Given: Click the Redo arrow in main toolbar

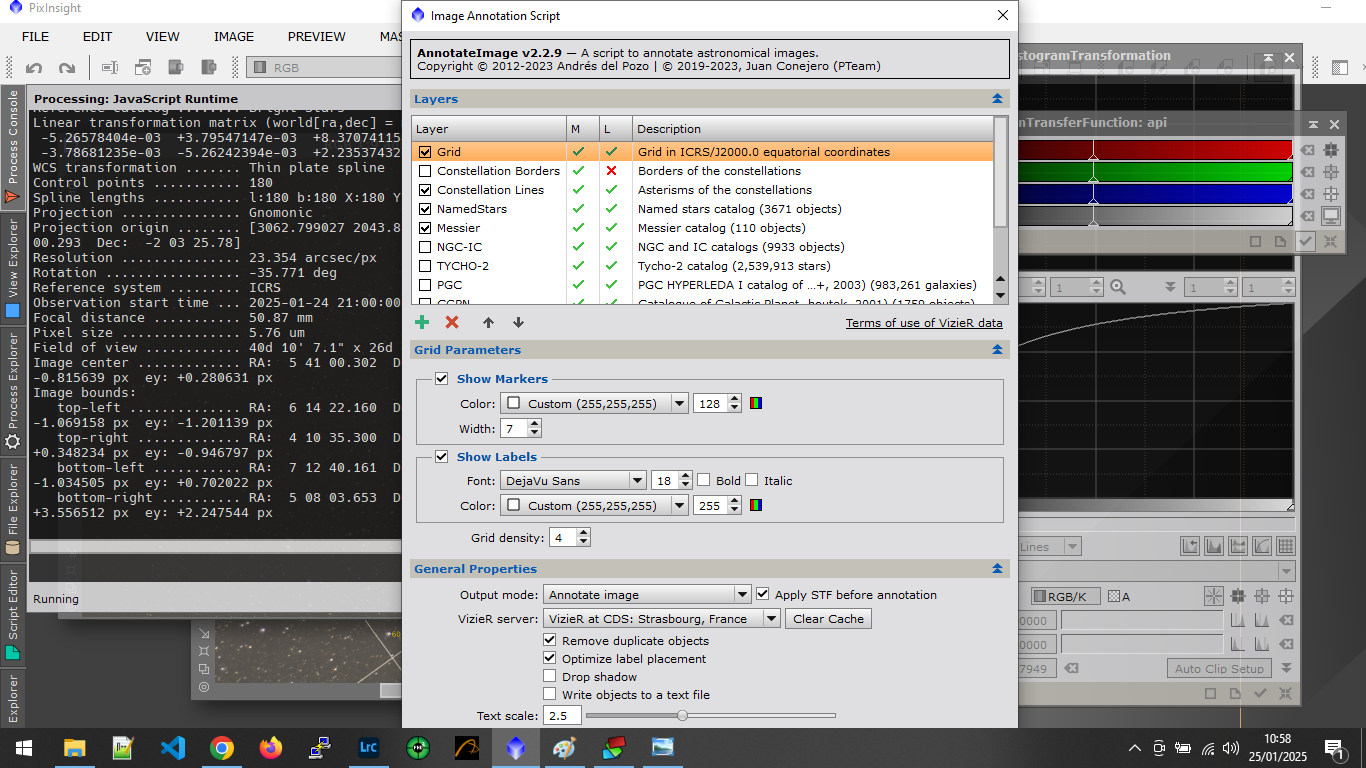Looking at the screenshot, I should point(67,68).
